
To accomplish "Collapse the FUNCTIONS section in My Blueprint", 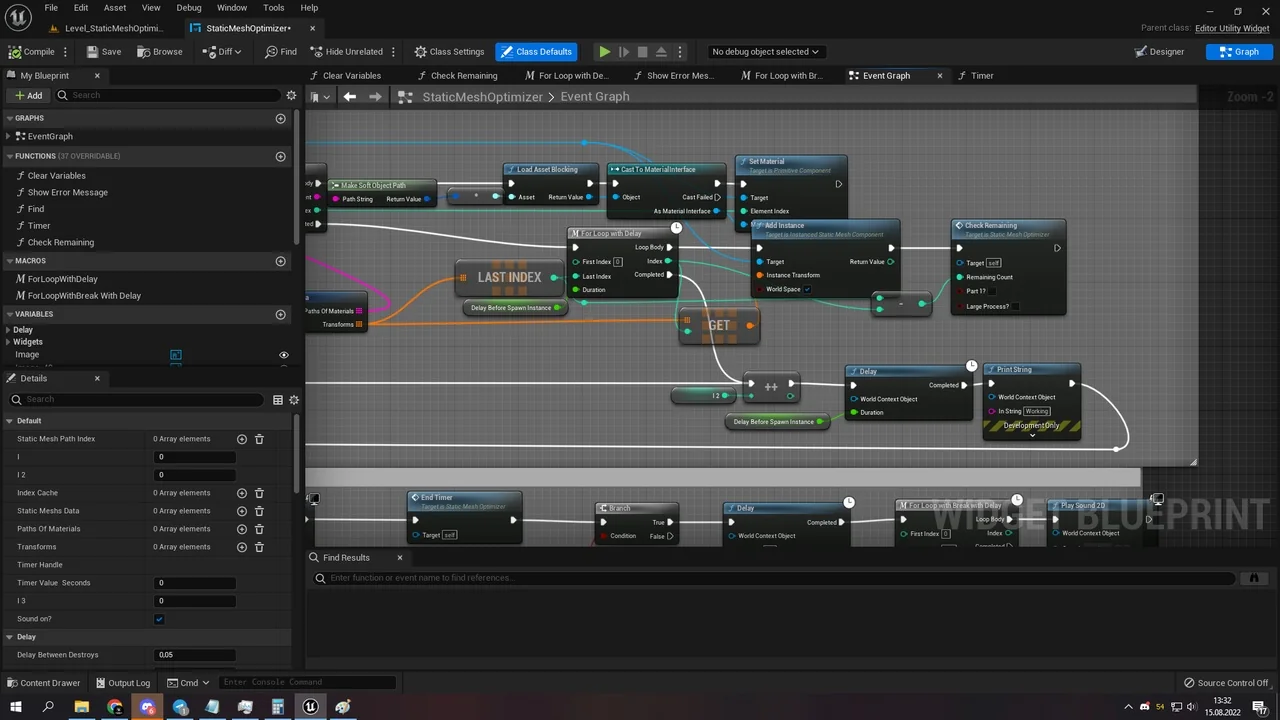I will (x=8, y=155).
